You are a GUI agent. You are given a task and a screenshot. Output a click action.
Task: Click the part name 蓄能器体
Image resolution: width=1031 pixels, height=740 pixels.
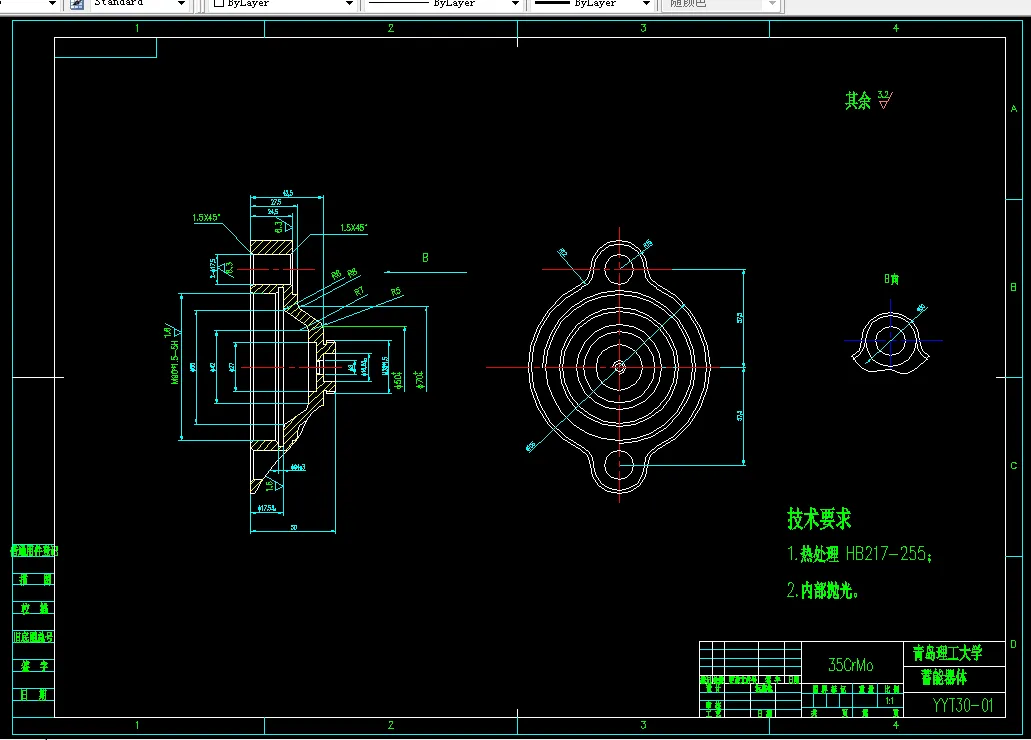[x=944, y=677]
